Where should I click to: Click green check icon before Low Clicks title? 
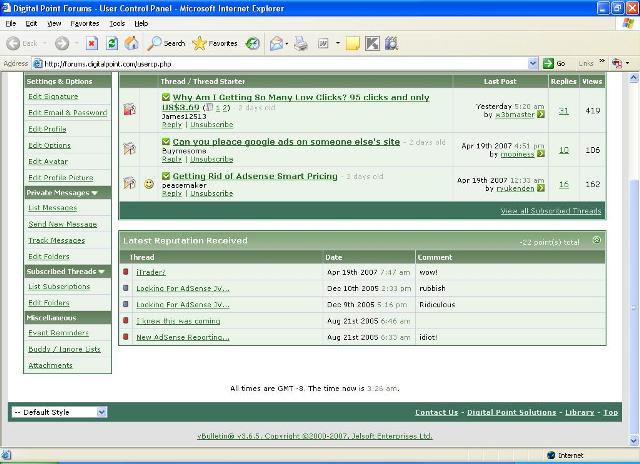coord(166,97)
